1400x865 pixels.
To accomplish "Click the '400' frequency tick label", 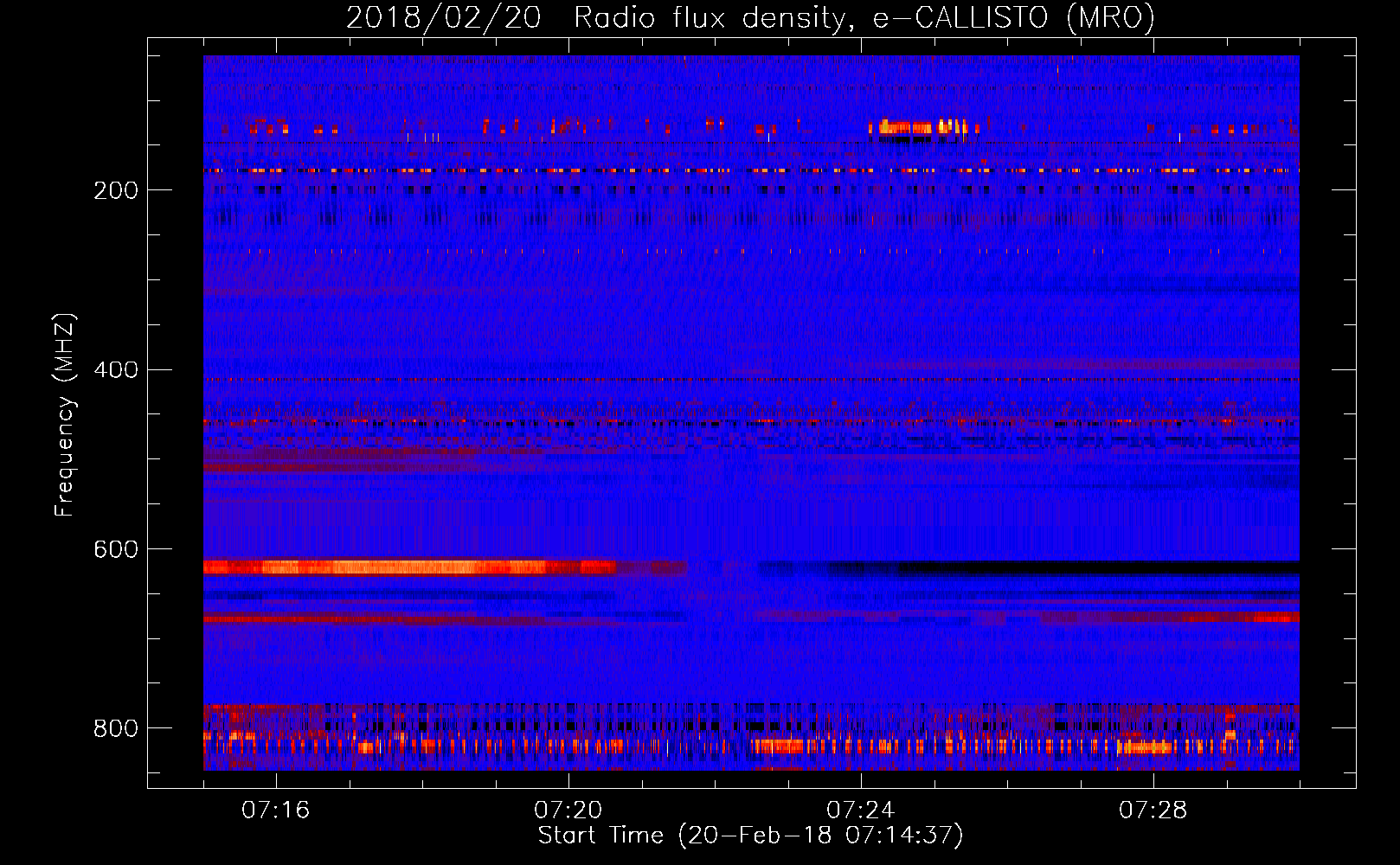I will coord(116,370).
